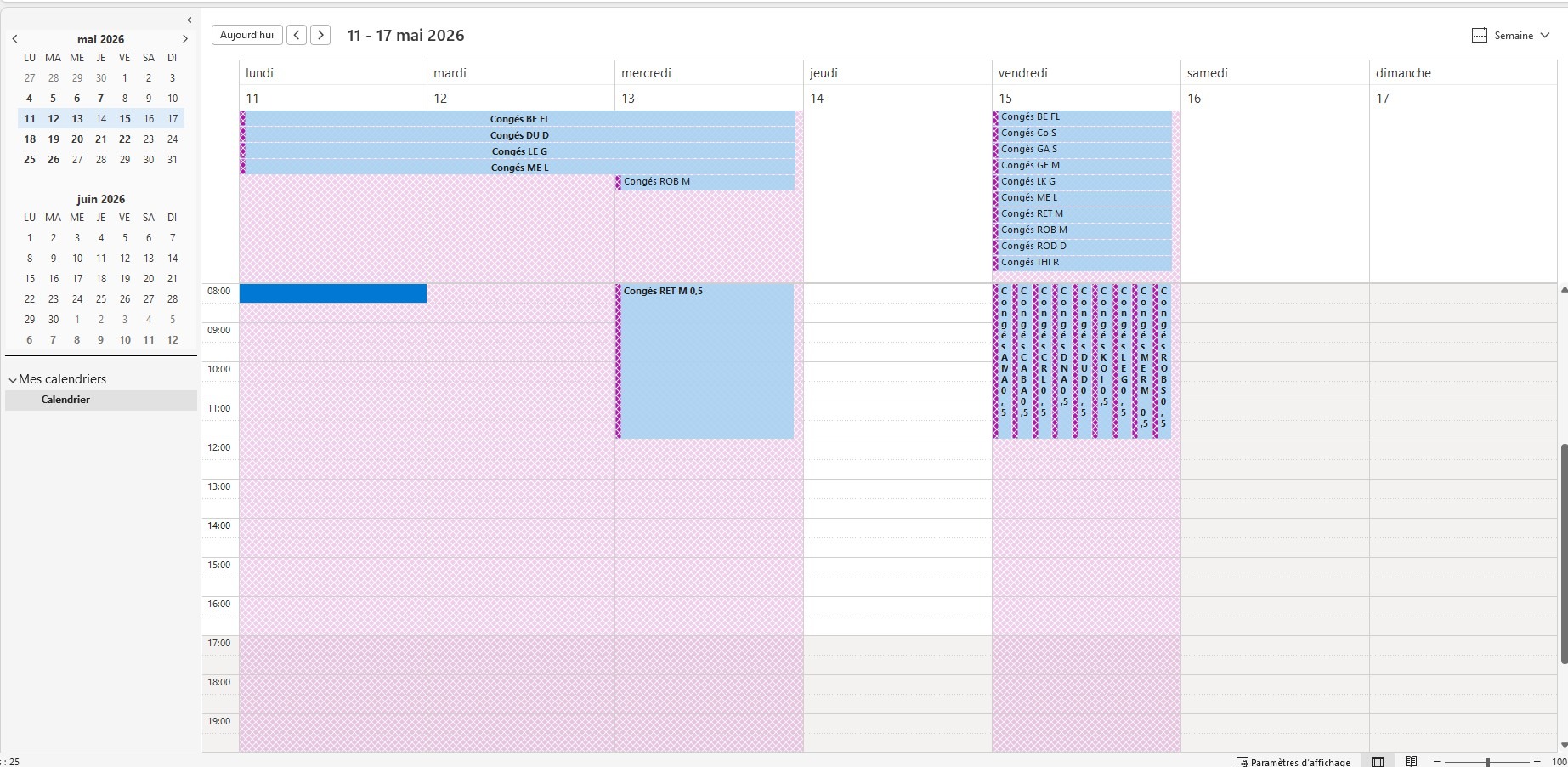Open the Semaine view dropdown
1568x767 pixels.
pyautogui.click(x=1511, y=36)
